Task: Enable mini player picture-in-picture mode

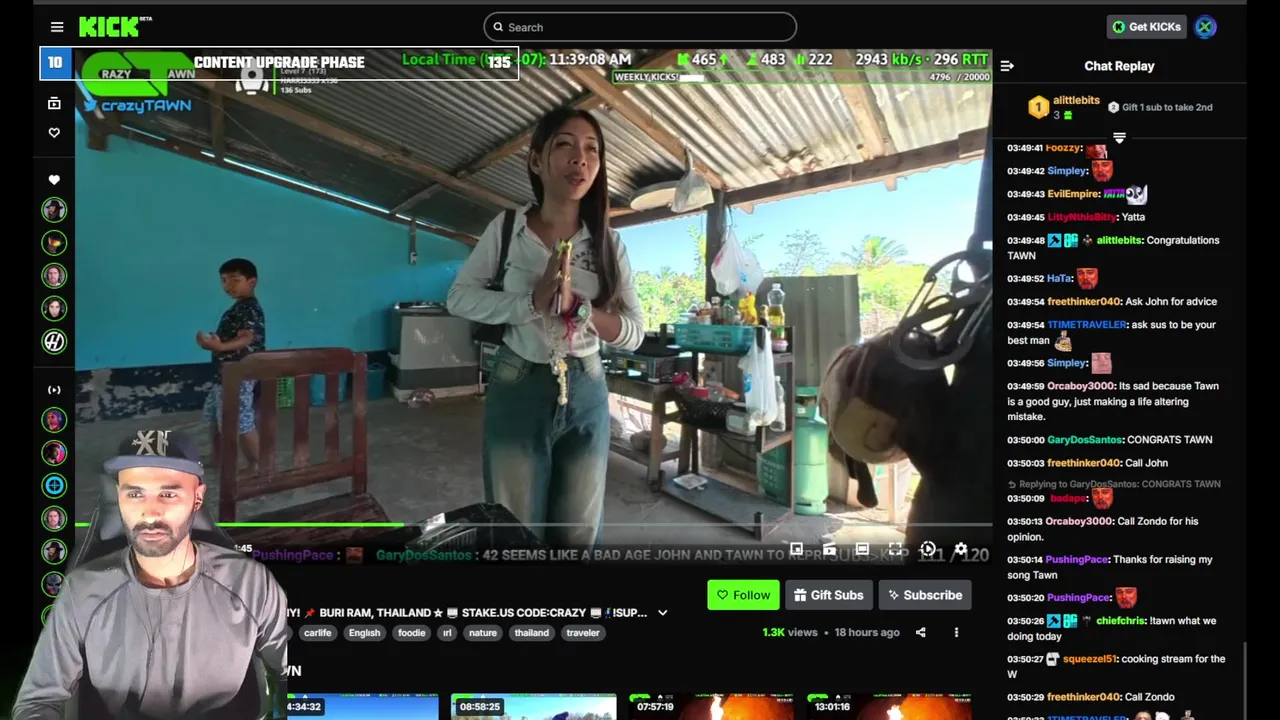Action: pyautogui.click(x=796, y=549)
